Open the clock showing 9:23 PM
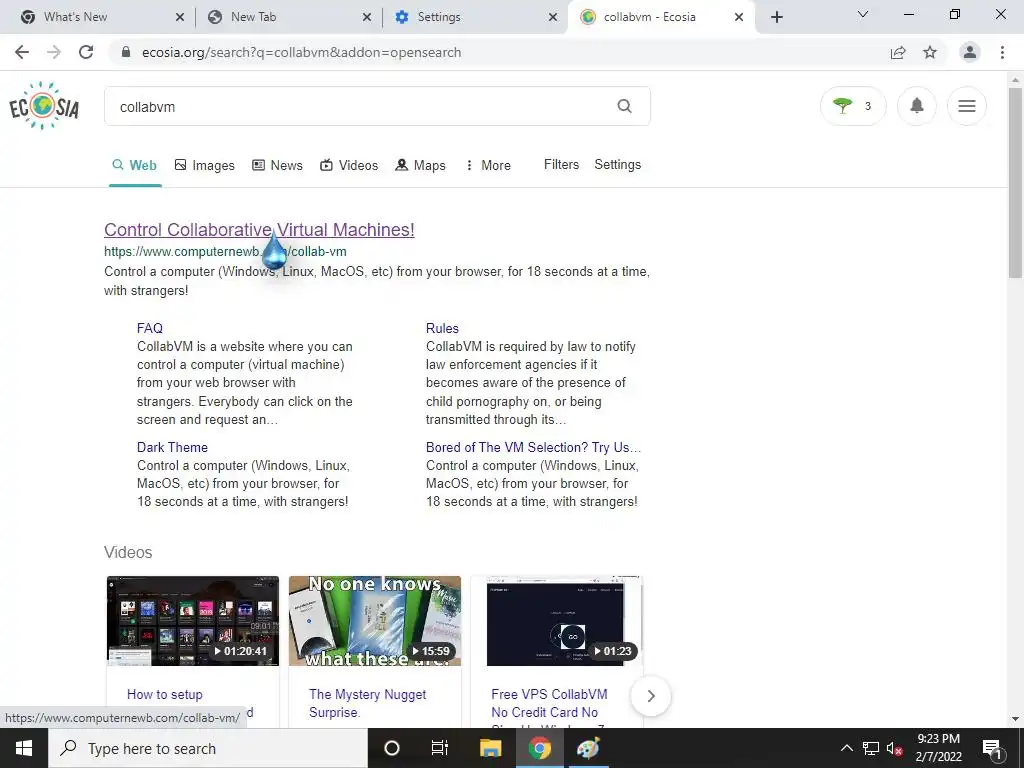Screen dimensions: 1024x768 tap(938, 748)
